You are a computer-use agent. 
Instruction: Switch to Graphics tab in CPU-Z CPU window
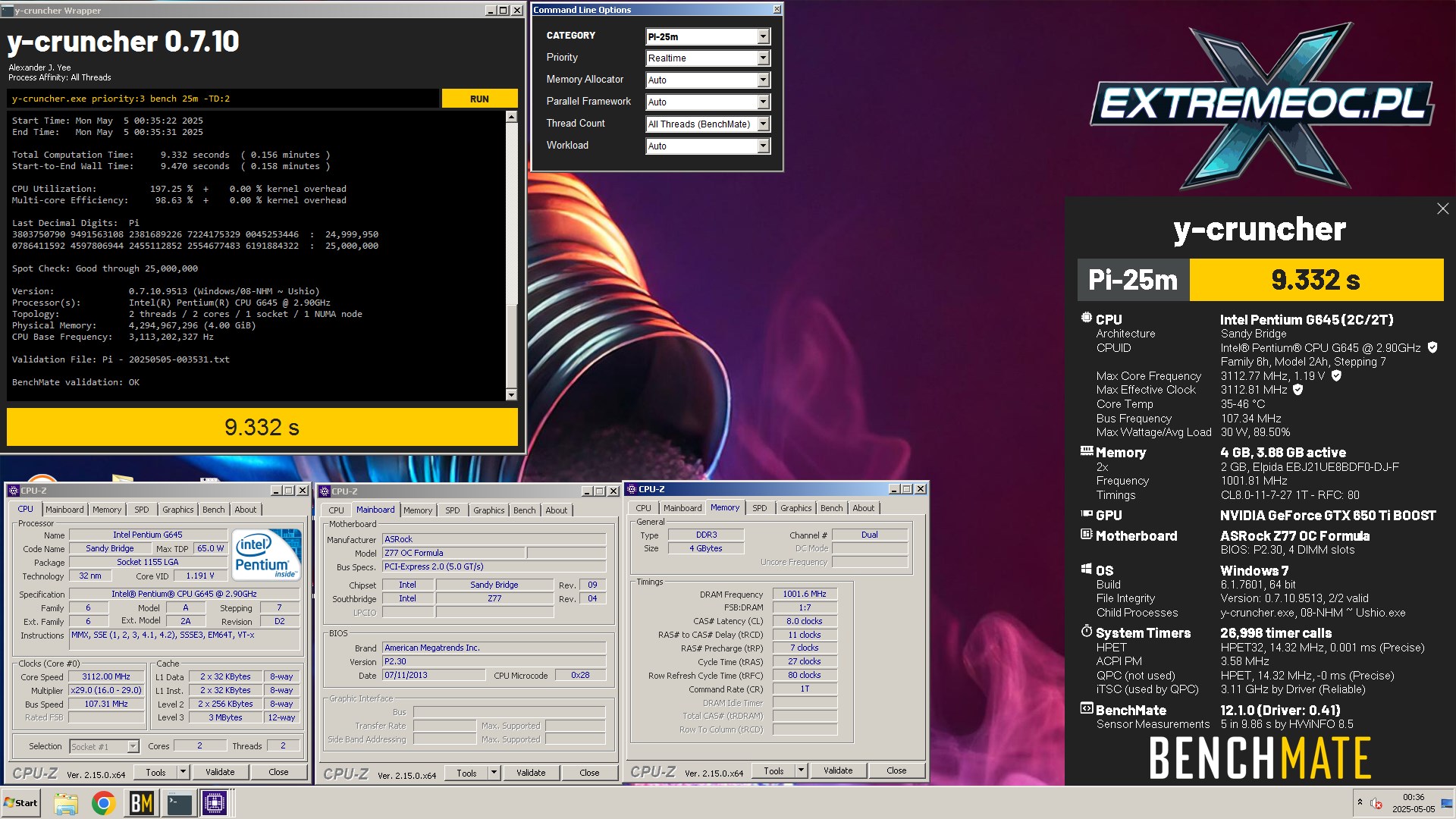pyautogui.click(x=178, y=510)
